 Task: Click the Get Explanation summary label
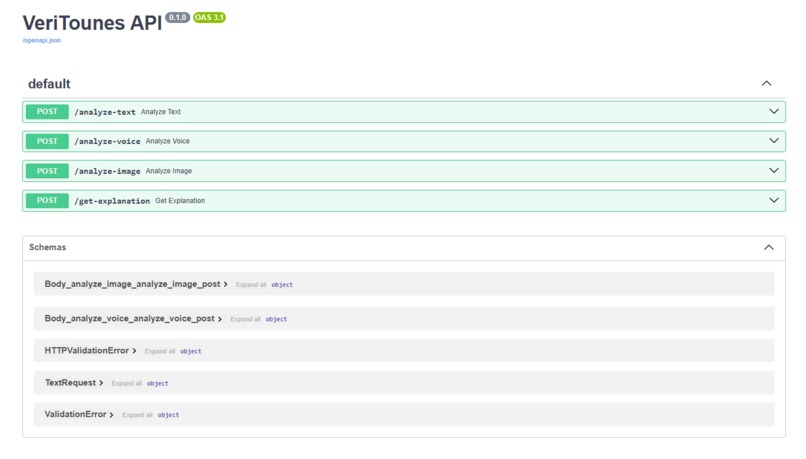pyautogui.click(x=180, y=200)
